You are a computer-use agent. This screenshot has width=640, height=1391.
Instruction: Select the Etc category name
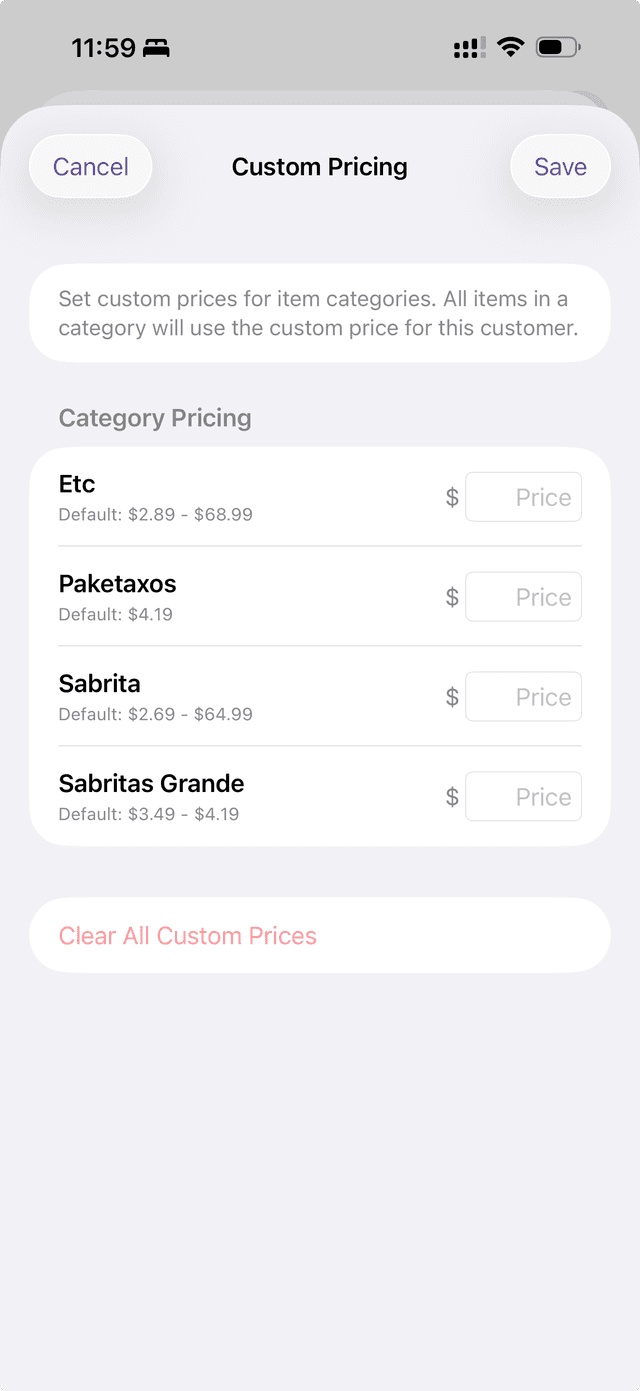coord(77,484)
